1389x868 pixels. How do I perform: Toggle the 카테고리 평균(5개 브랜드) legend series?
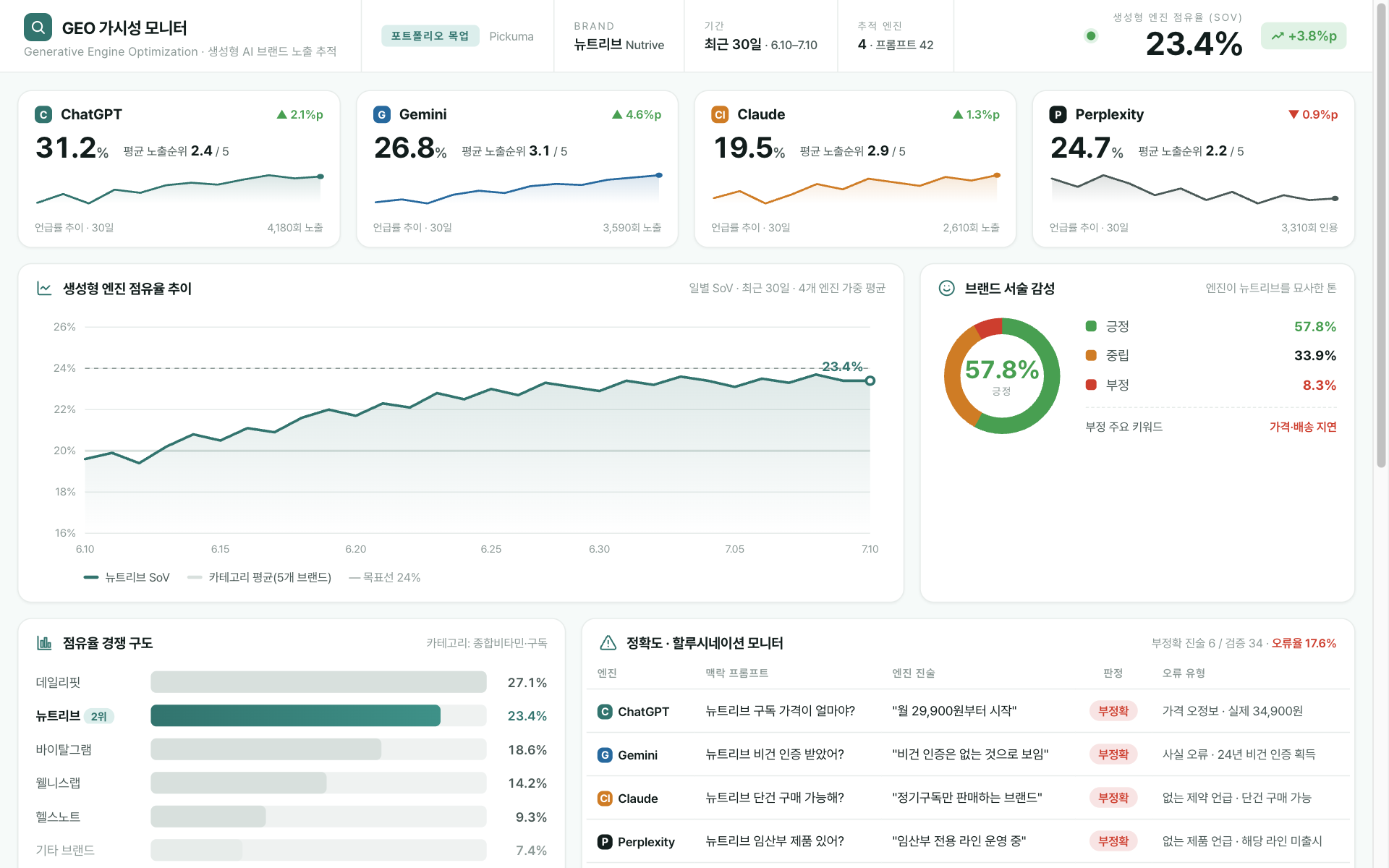259,577
